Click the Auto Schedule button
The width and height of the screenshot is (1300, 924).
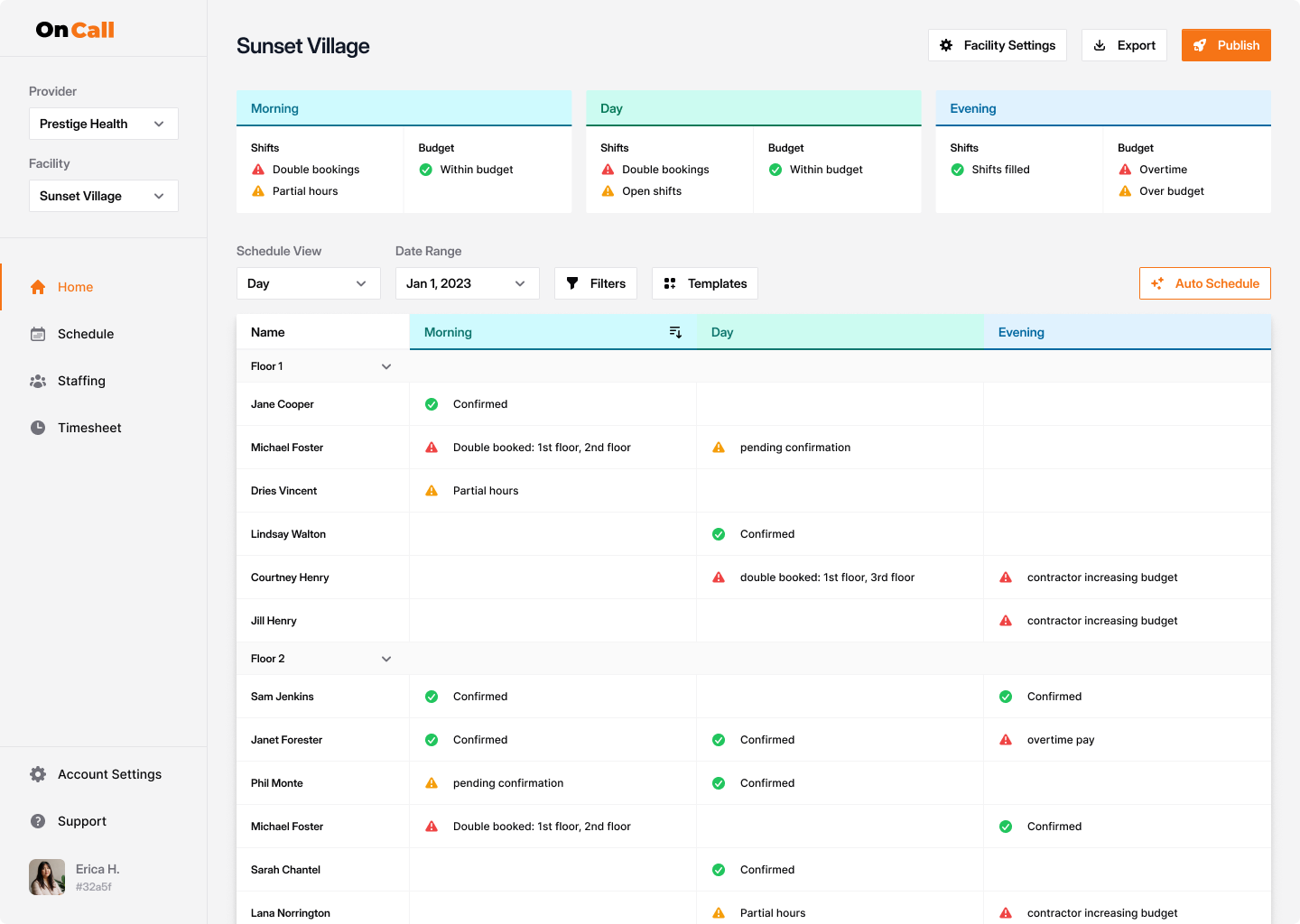[1204, 283]
